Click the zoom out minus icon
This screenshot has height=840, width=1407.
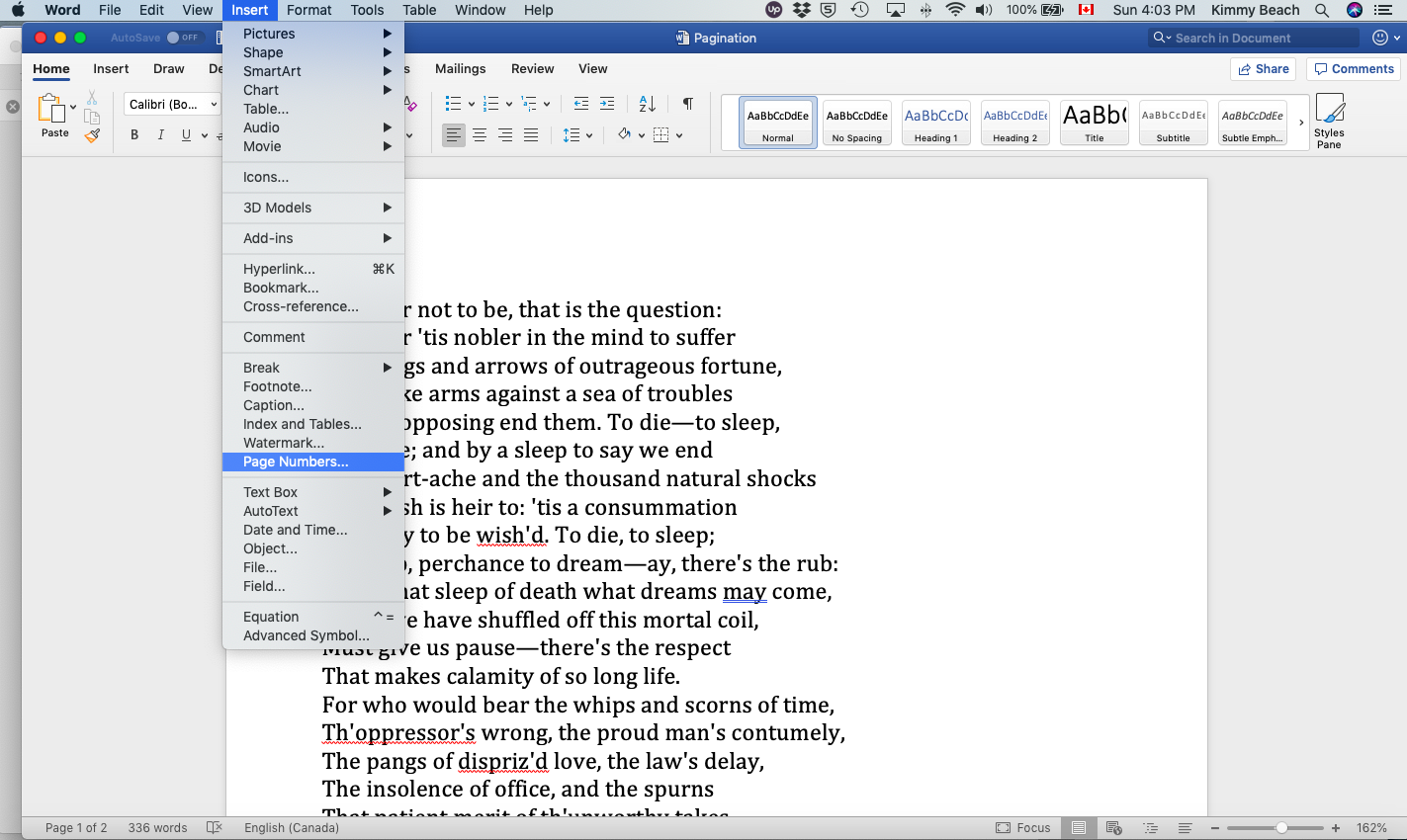point(1215,828)
